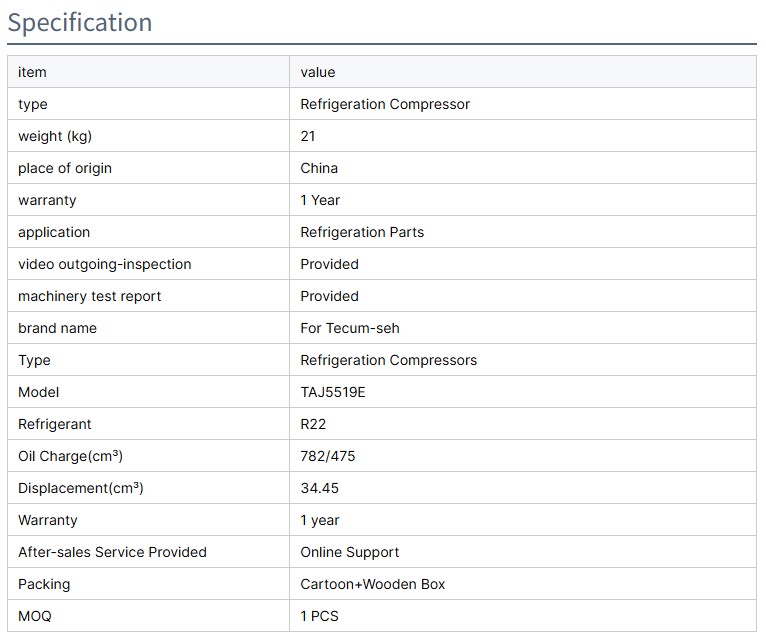The image size is (766, 642).
Task: Select the model number TAJ5519E
Action: tap(333, 392)
